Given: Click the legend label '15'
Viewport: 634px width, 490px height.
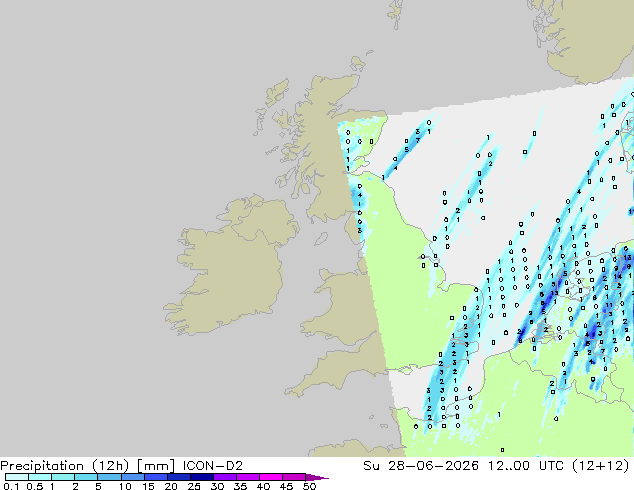Looking at the screenshot, I should click(148, 486).
